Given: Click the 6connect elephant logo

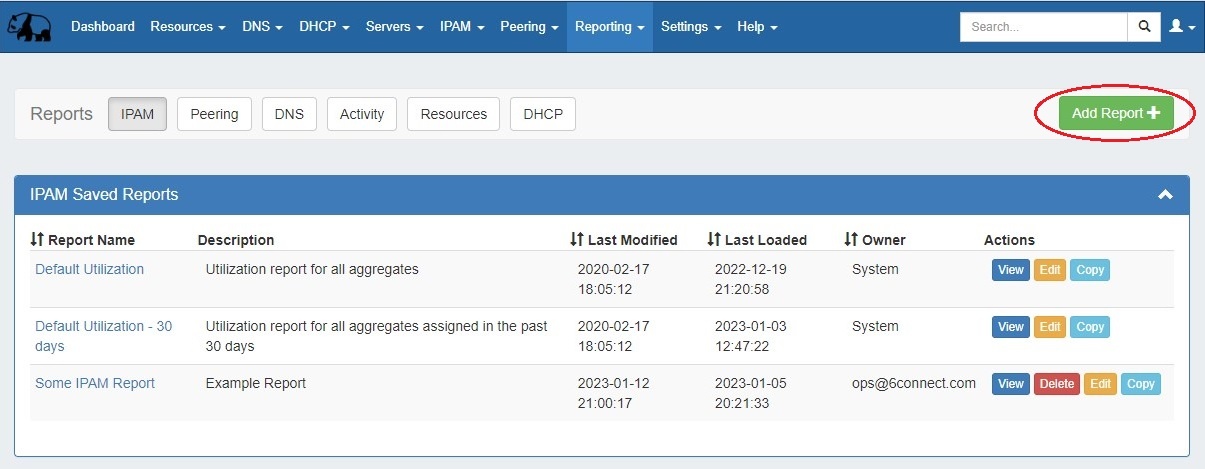Looking at the screenshot, I should pyautogui.click(x=32, y=27).
